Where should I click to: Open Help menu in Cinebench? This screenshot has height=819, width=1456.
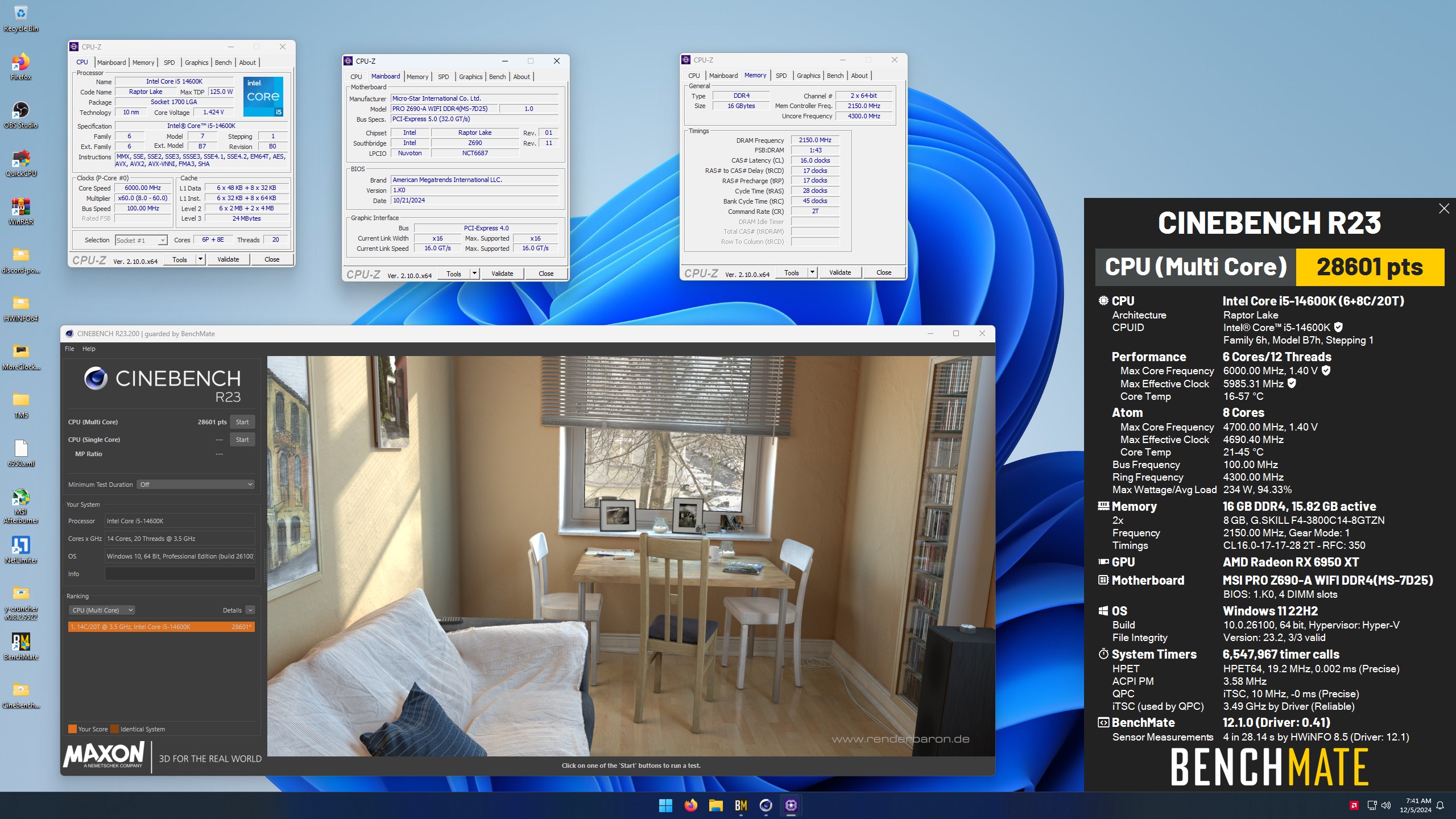tap(89, 349)
